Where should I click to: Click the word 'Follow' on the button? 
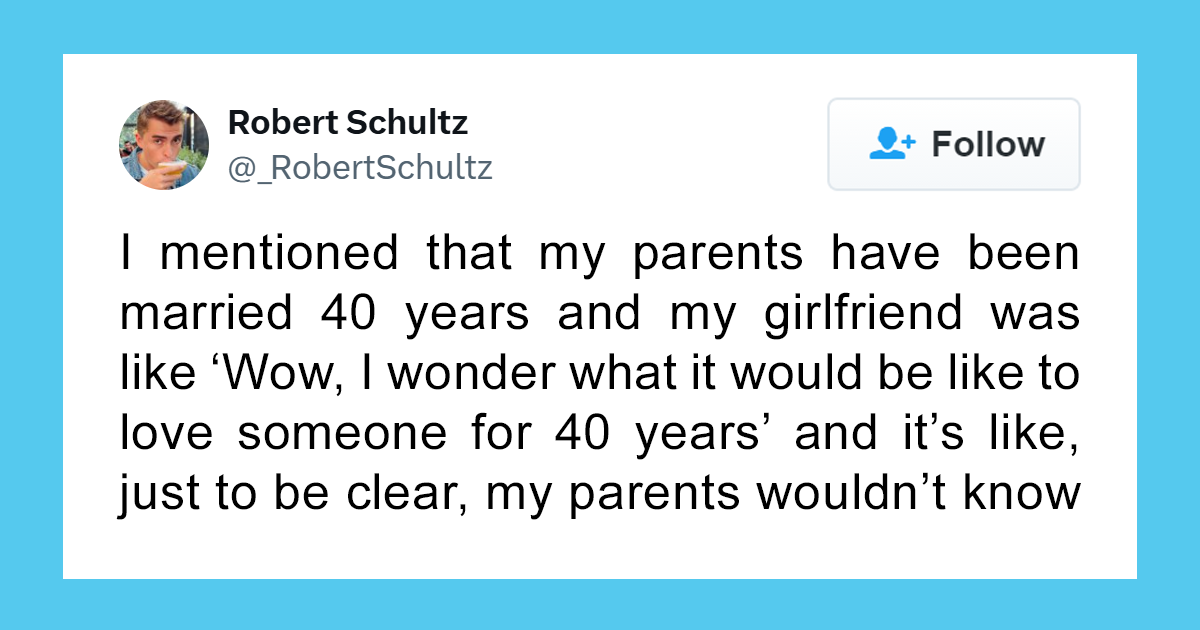coord(988,144)
